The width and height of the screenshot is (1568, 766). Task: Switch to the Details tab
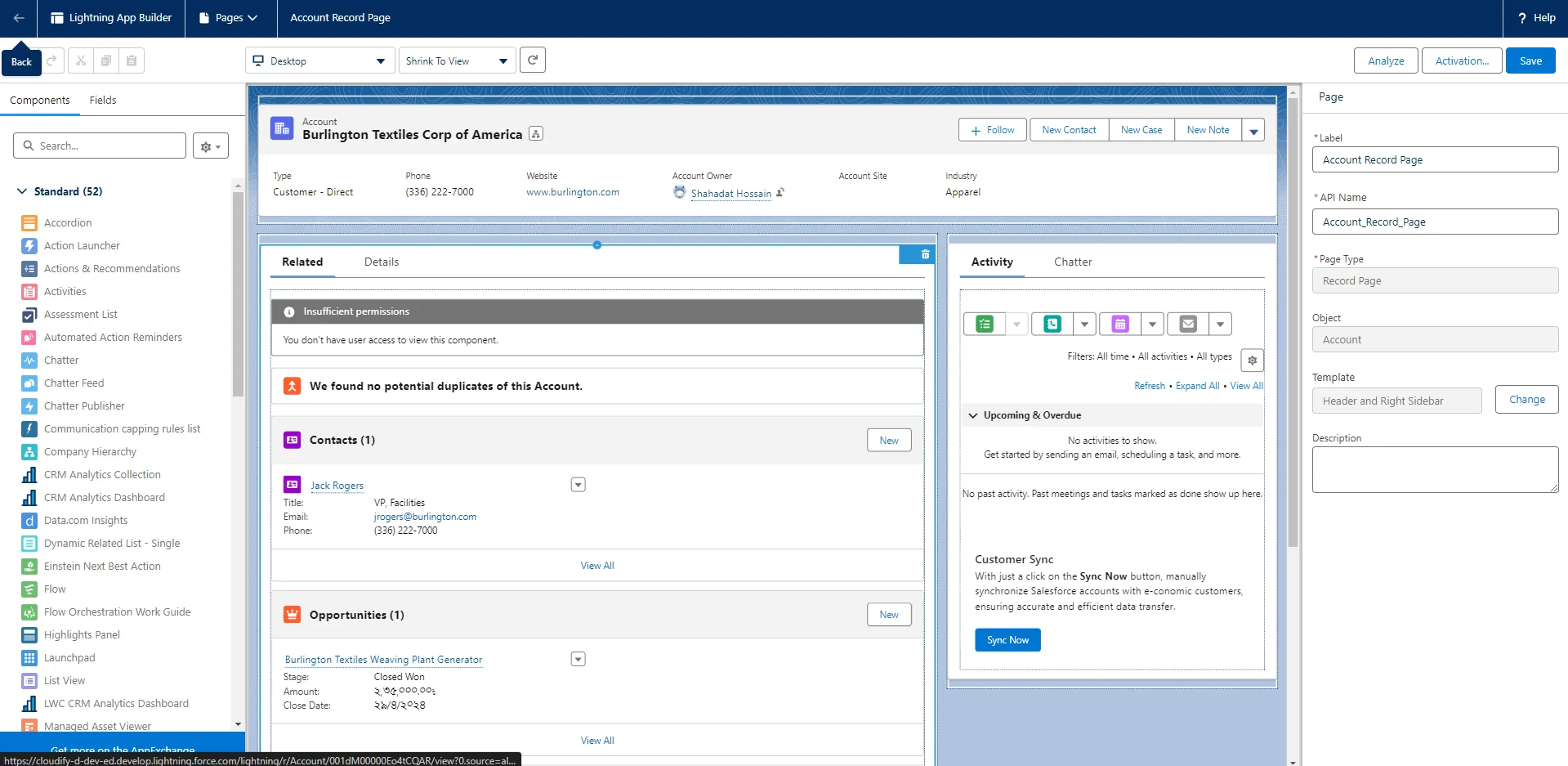coord(382,262)
